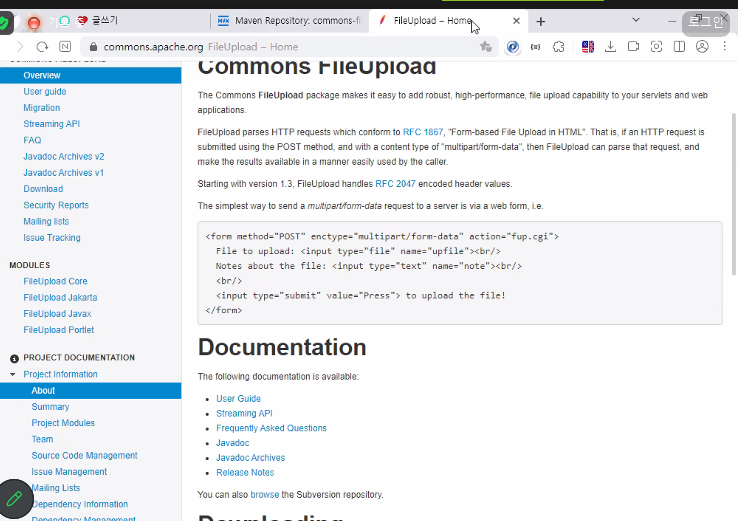738x521 pixels.
Task: Follow the RFC 1867 link
Action: pos(423,132)
